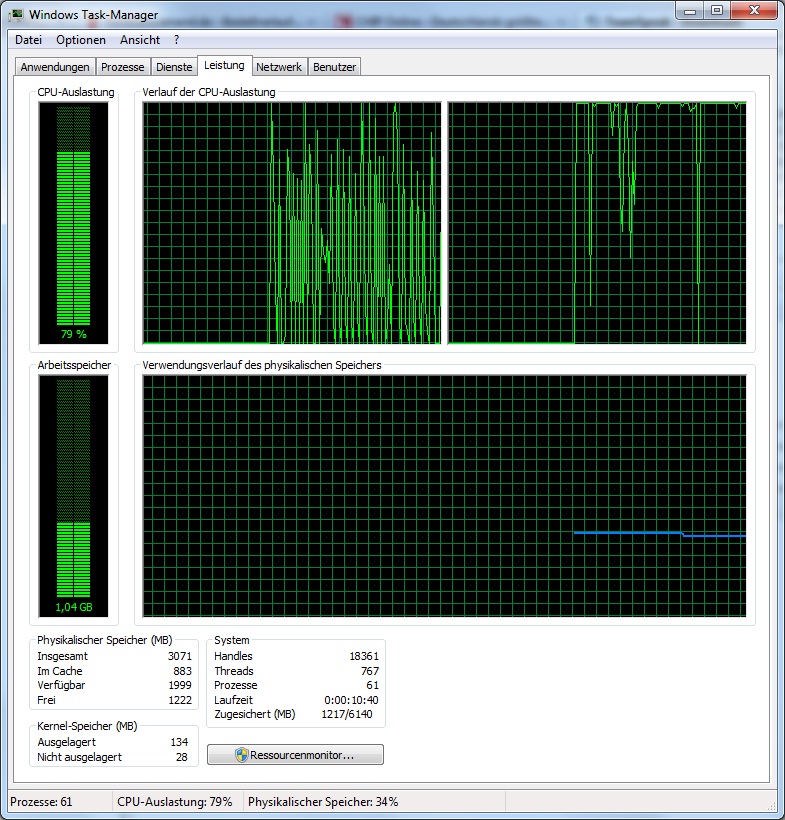
Task: Click the physical memory usage history graph
Action: [445, 496]
